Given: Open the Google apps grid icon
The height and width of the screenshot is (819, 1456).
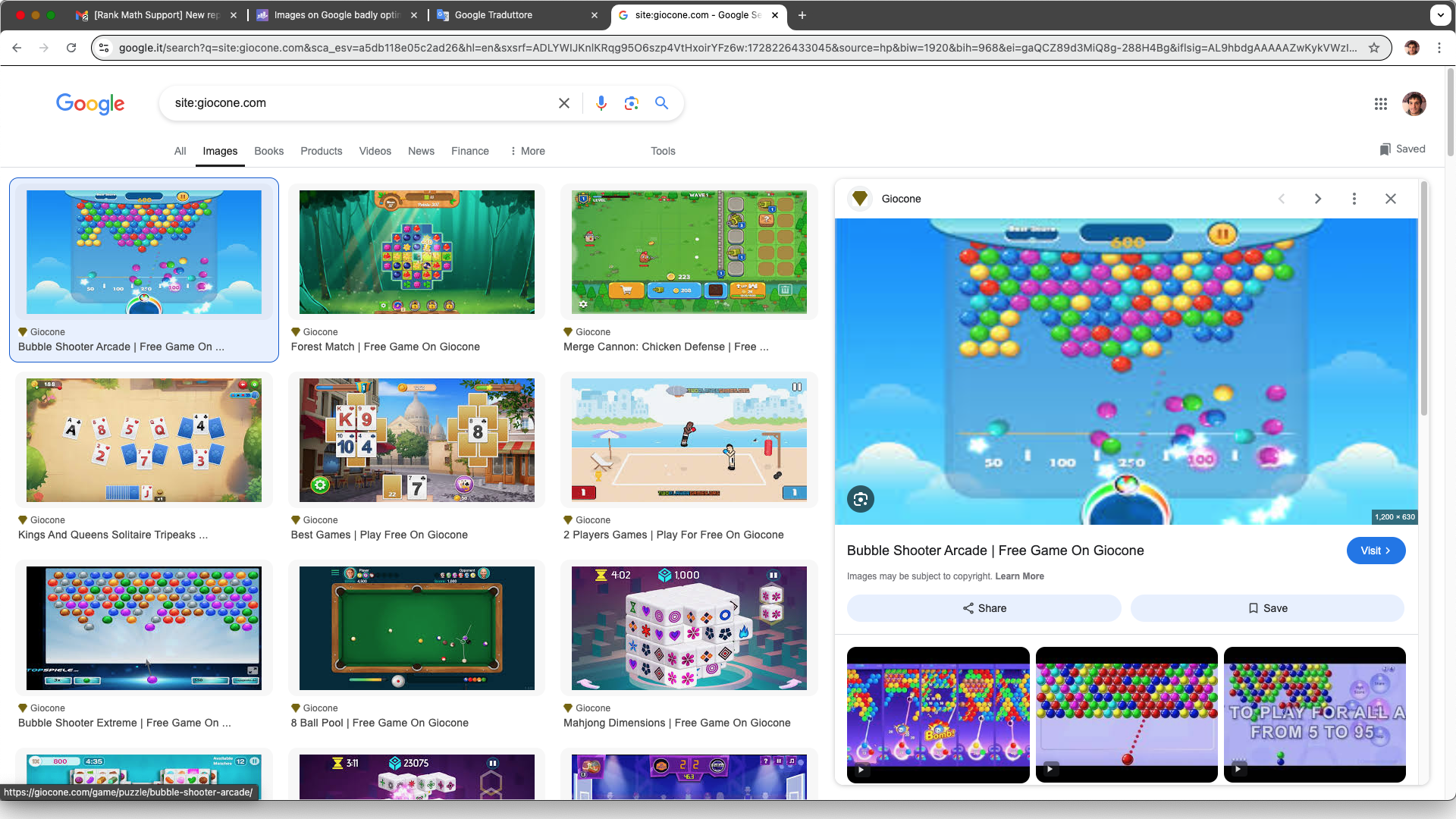Looking at the screenshot, I should 1381,104.
